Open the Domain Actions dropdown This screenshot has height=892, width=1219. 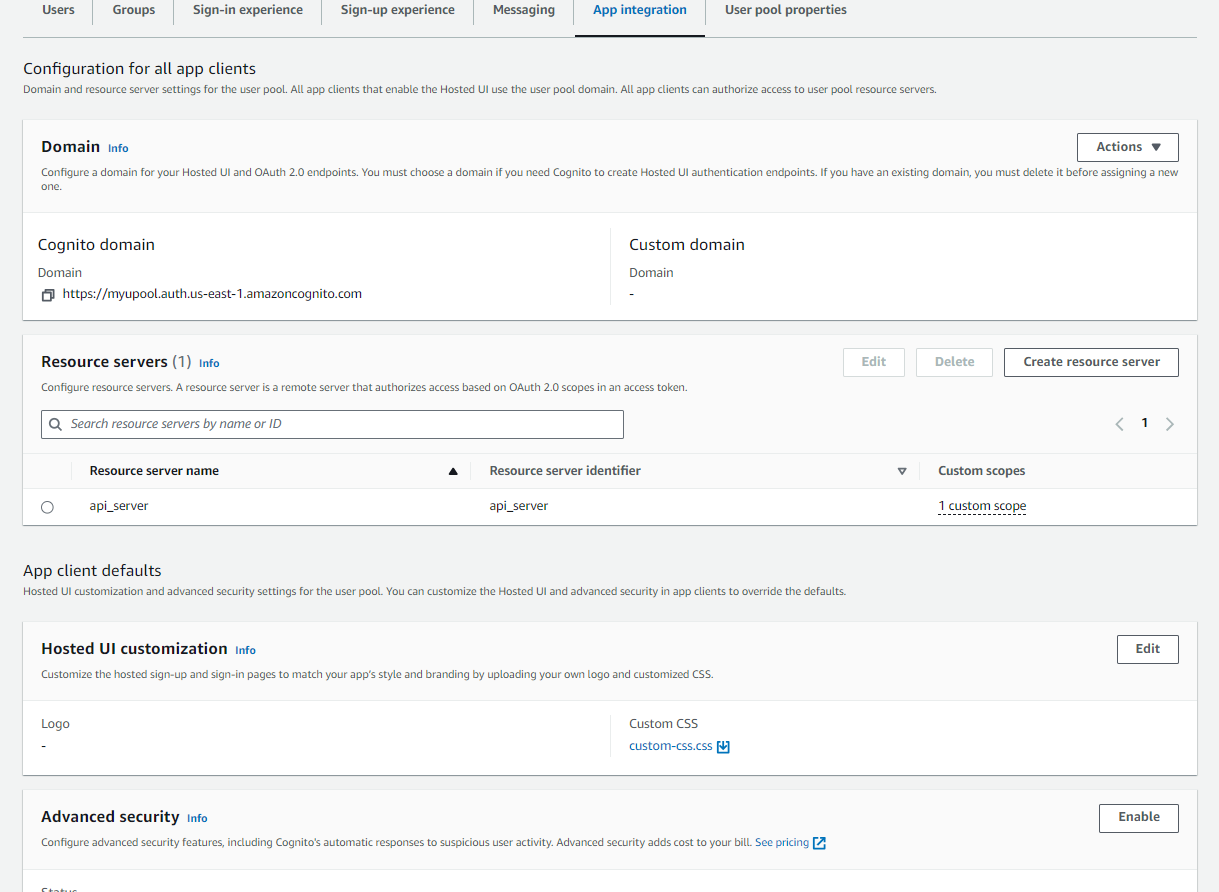1127,147
